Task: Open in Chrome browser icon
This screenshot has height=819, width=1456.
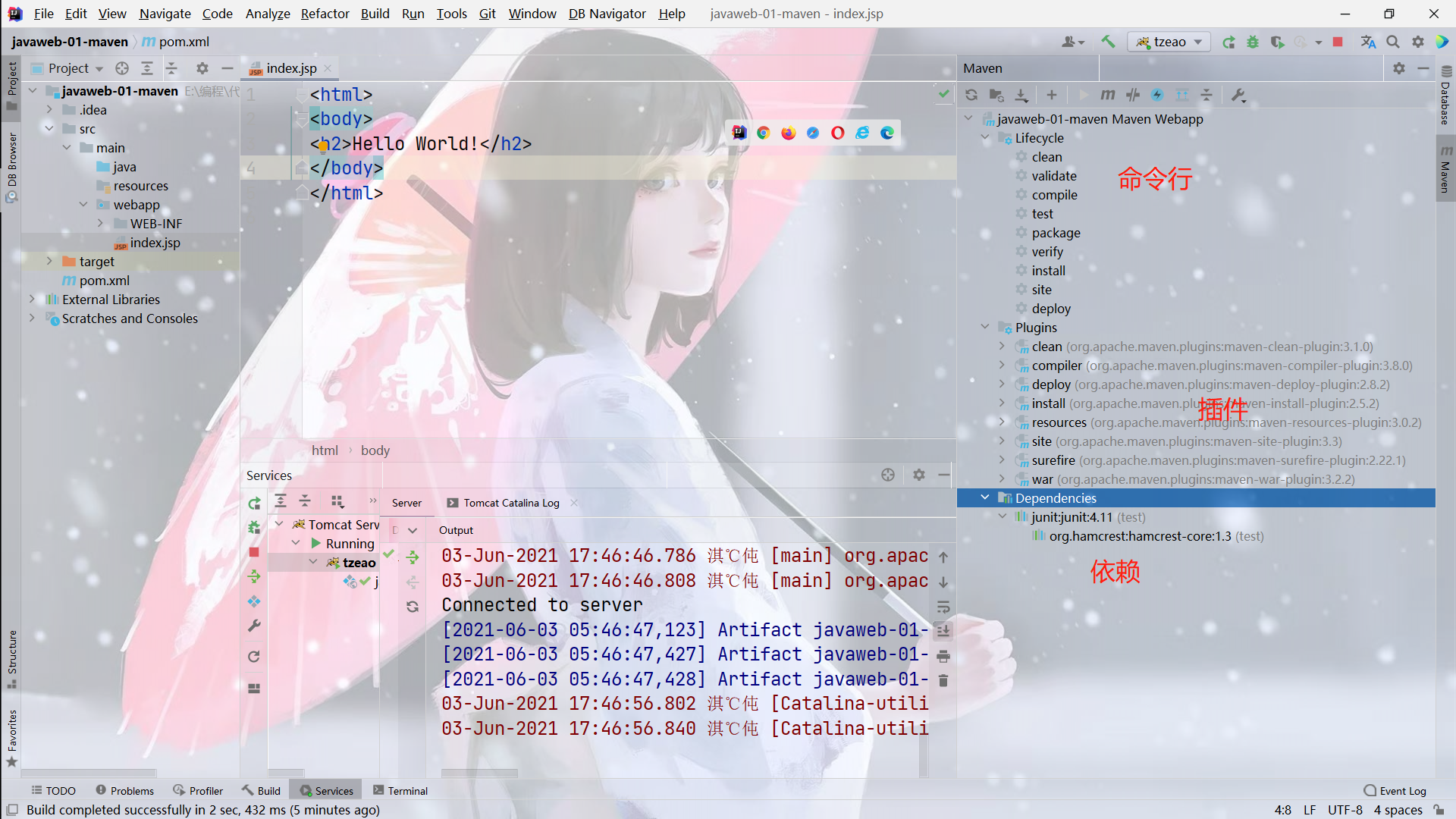Action: 764,133
